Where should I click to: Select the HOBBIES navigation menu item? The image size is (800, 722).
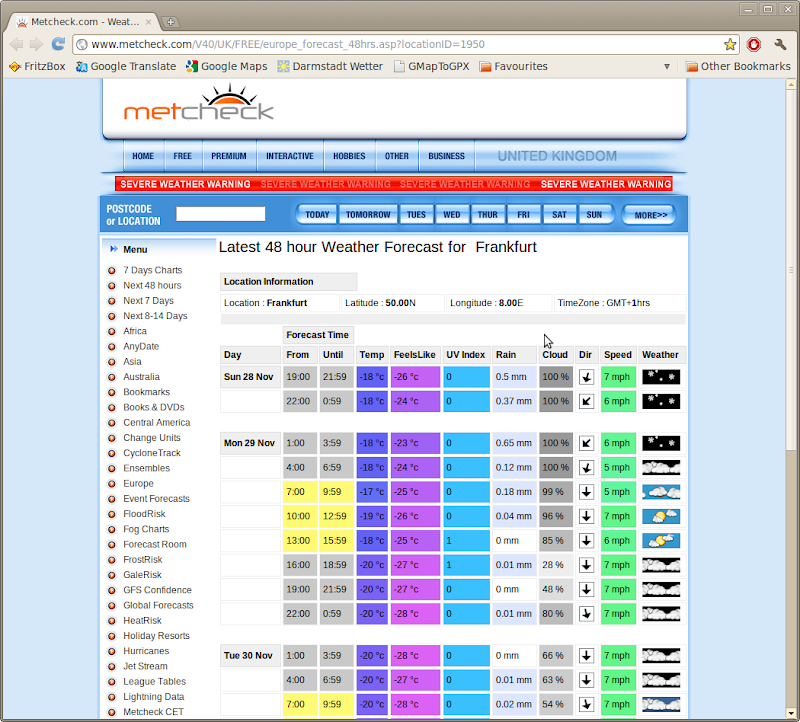pyautogui.click(x=349, y=156)
